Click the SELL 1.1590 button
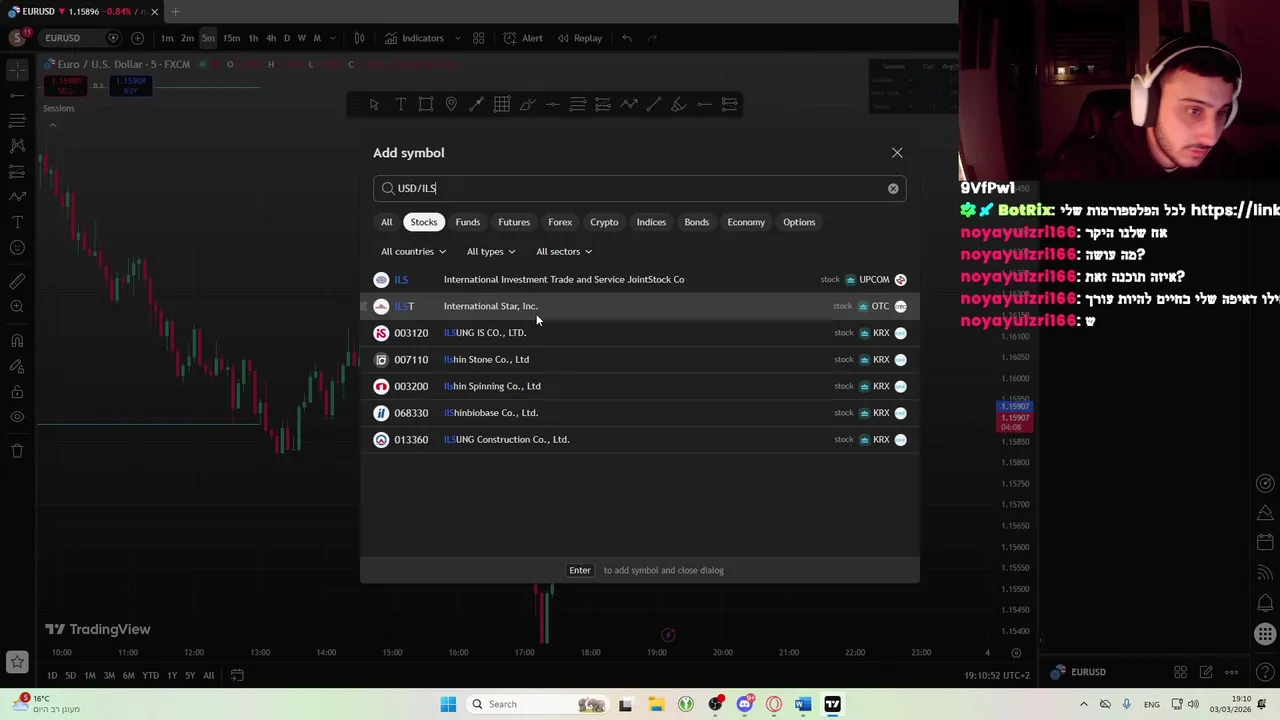The height and width of the screenshot is (720, 1280). tap(66, 86)
